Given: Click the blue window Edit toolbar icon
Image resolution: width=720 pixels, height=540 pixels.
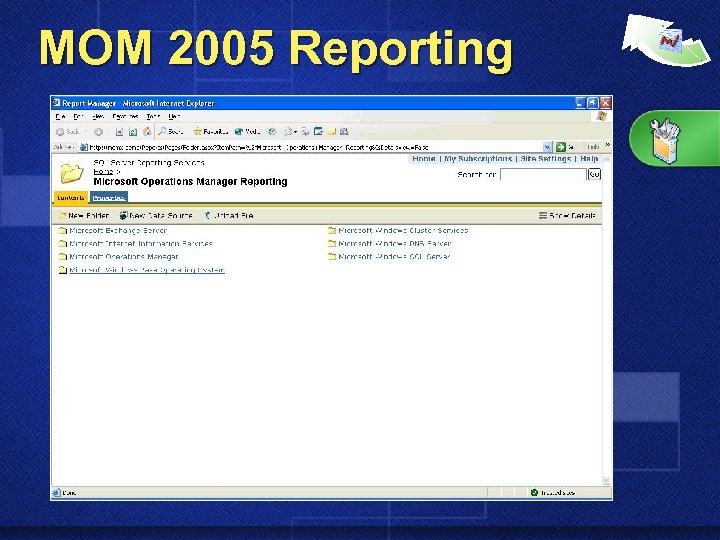Looking at the screenshot, I should 318,132.
